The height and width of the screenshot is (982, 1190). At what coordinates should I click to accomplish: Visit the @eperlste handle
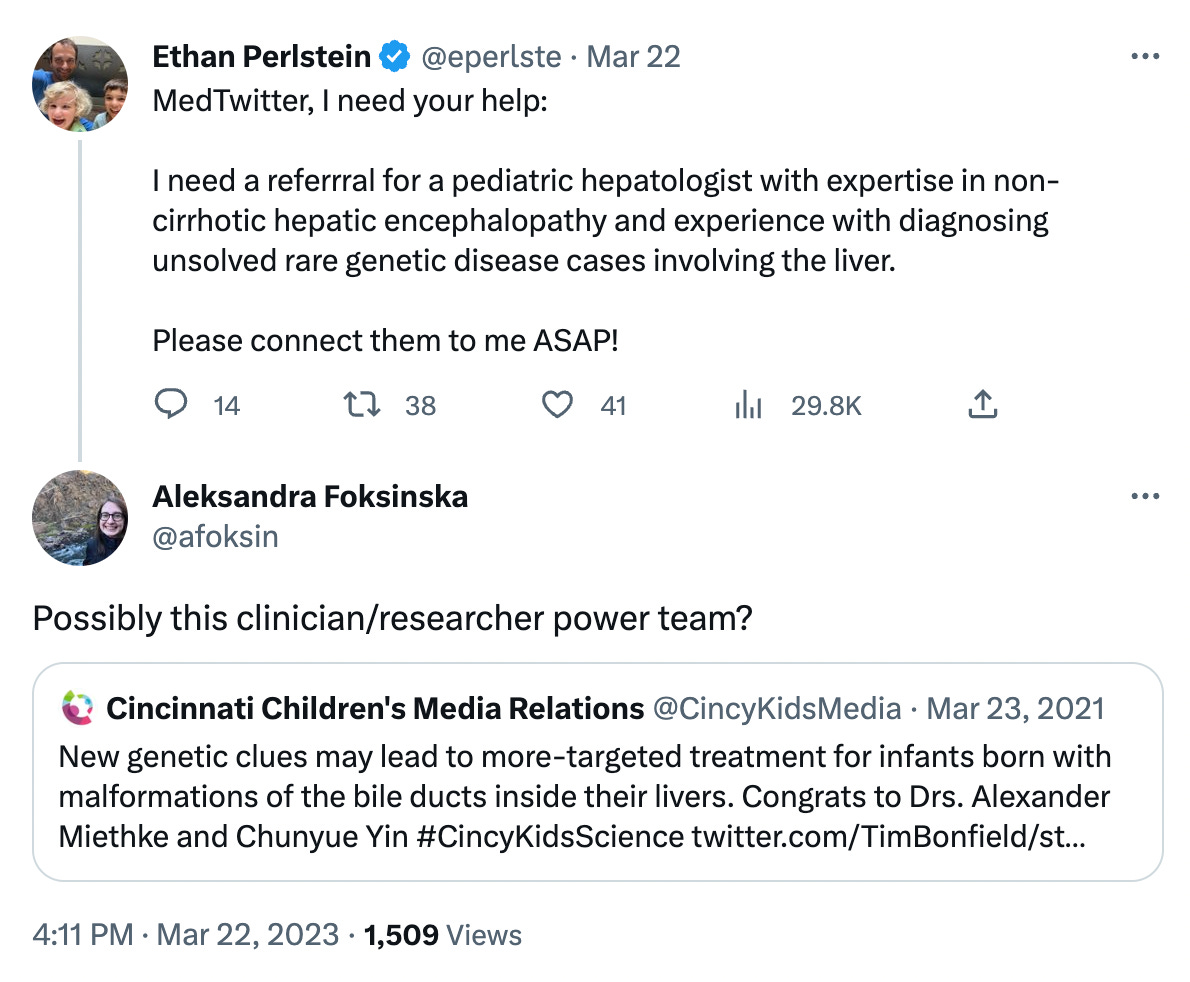[x=491, y=57]
